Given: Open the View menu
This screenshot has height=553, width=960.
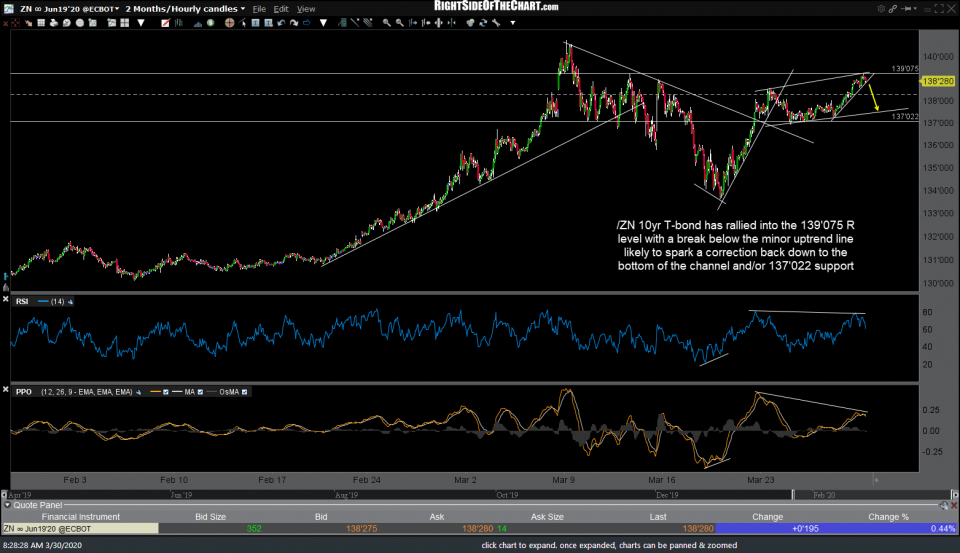Looking at the screenshot, I should click(306, 9).
